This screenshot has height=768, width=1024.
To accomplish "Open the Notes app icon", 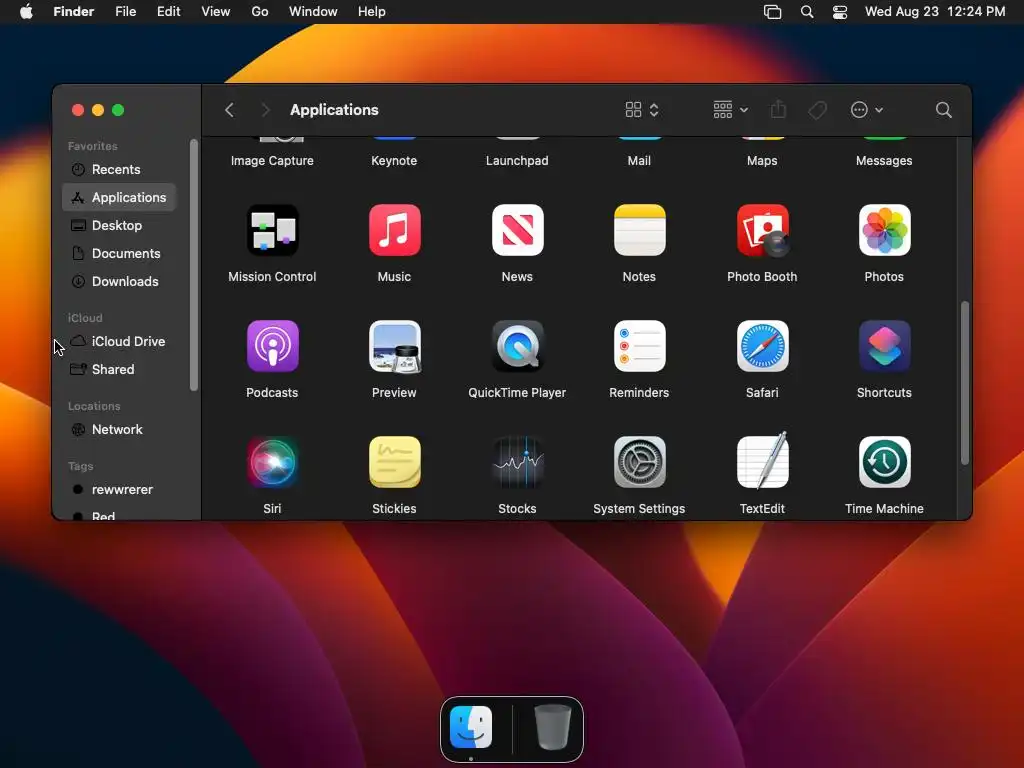I will (639, 231).
